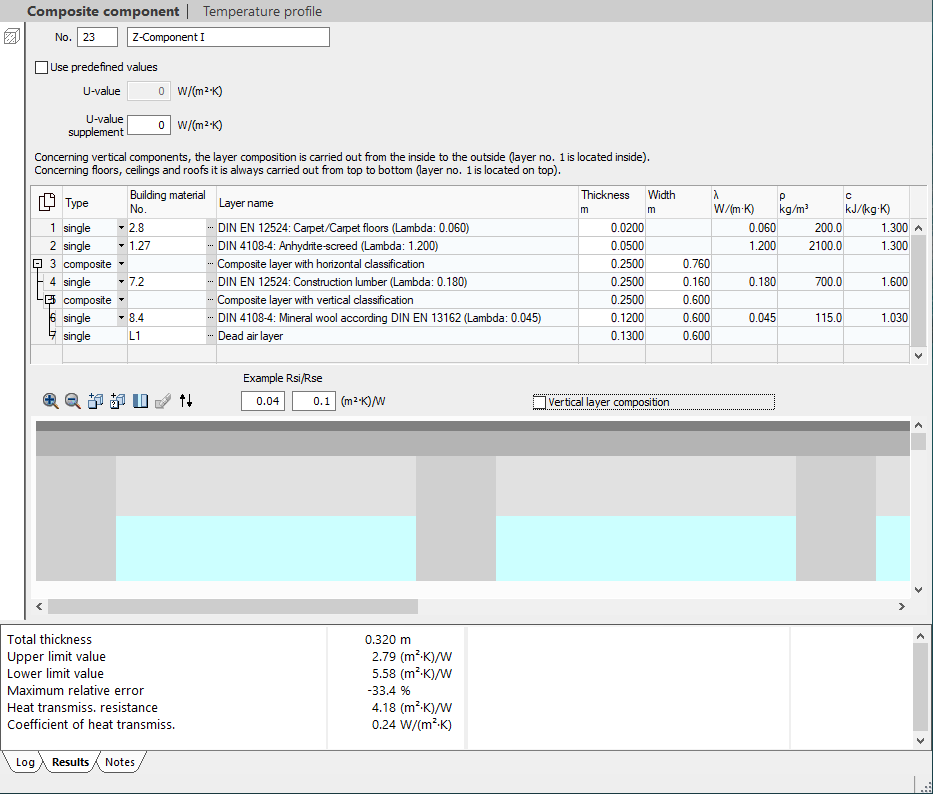Open type dropdown for layer 4

pos(121,282)
